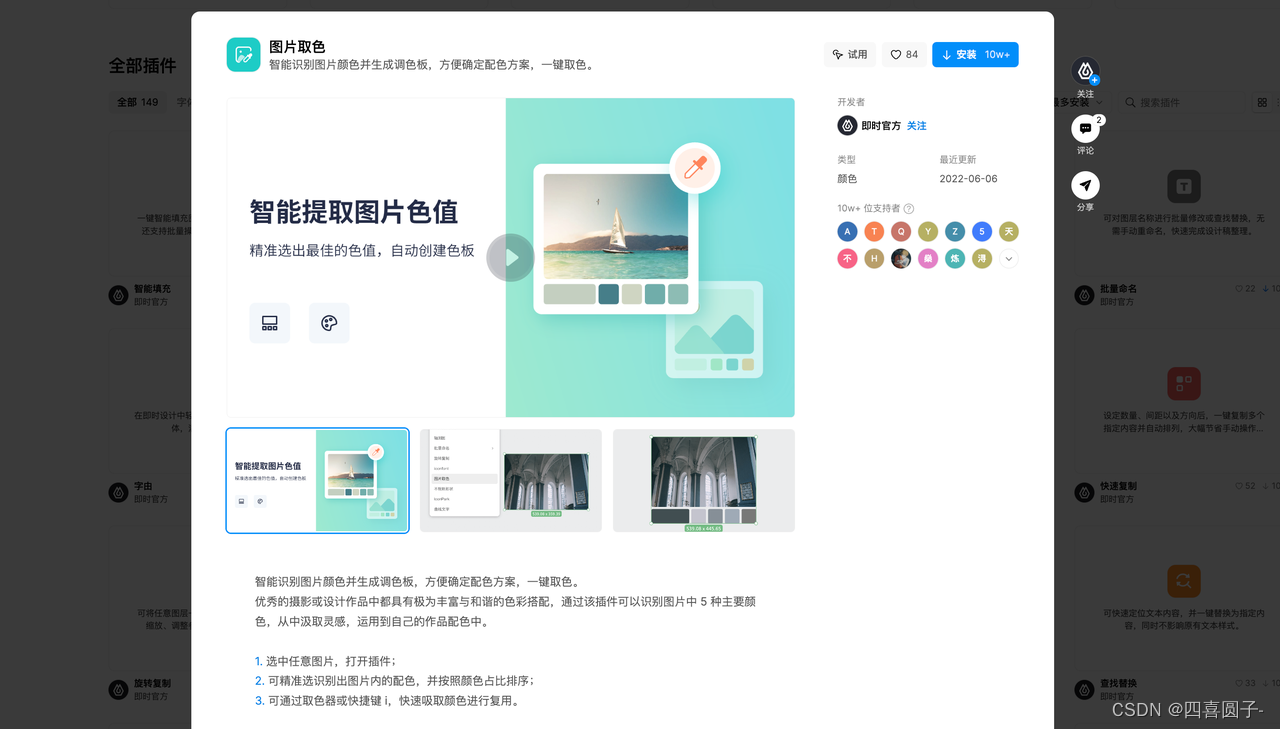
Task: Open the Q supporter avatar
Action: 901,231
